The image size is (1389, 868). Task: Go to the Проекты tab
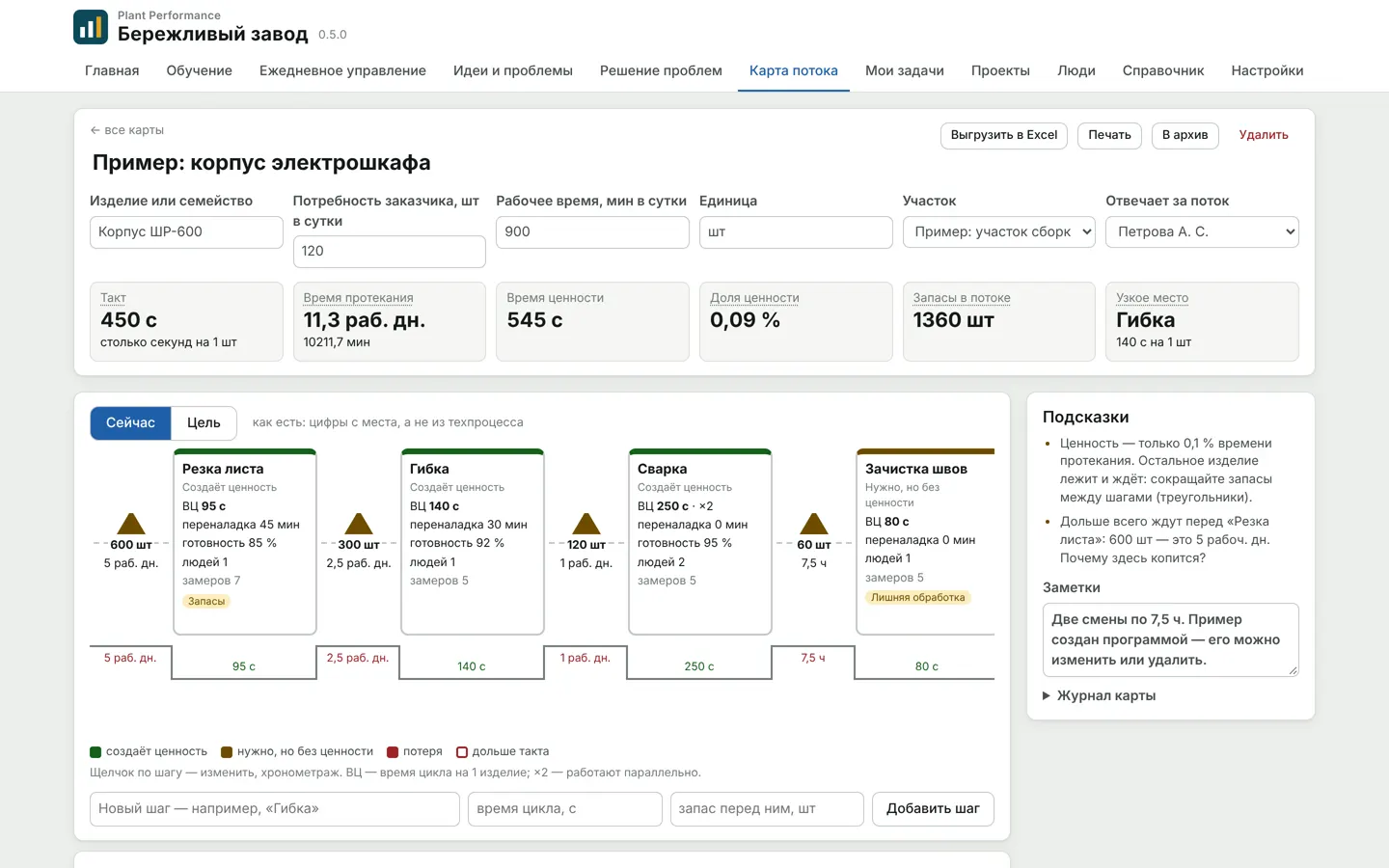1000,70
